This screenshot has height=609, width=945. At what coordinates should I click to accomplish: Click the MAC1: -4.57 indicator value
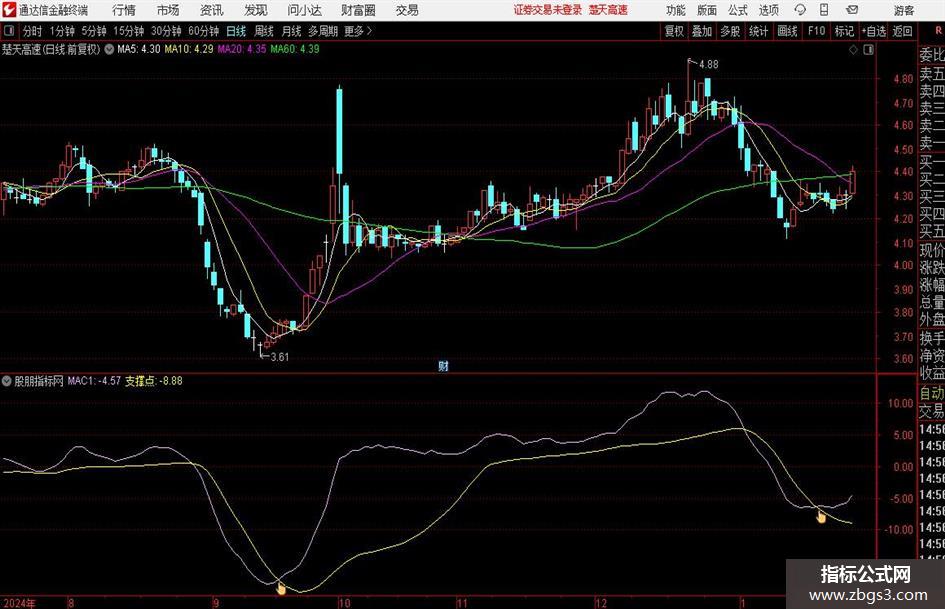click(94, 381)
